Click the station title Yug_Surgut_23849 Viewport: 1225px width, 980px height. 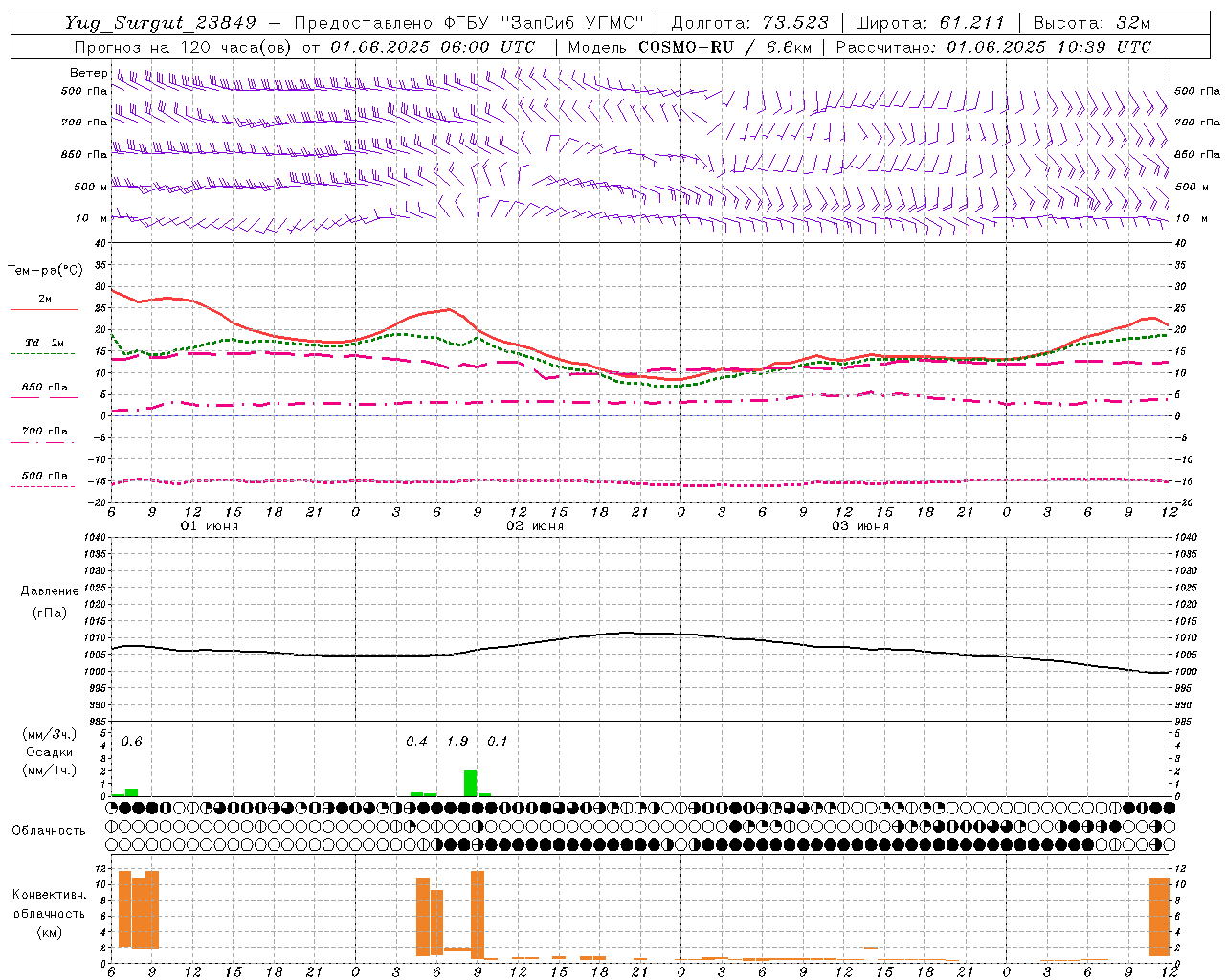161,23
